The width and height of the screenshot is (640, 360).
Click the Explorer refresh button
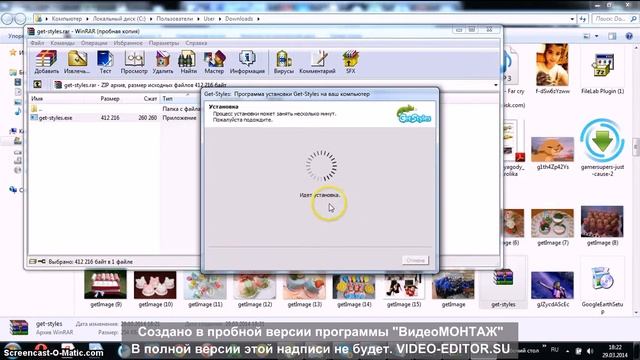point(582,19)
